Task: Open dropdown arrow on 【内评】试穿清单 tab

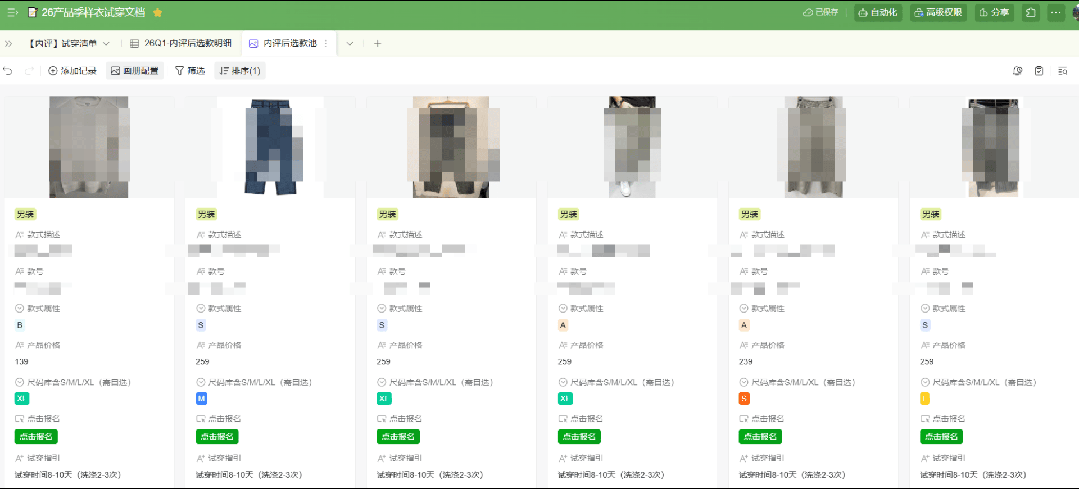Action: (106, 44)
